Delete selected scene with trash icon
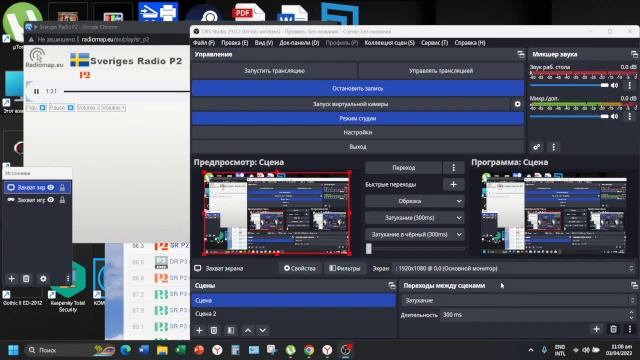640x360 pixels. tap(214, 330)
